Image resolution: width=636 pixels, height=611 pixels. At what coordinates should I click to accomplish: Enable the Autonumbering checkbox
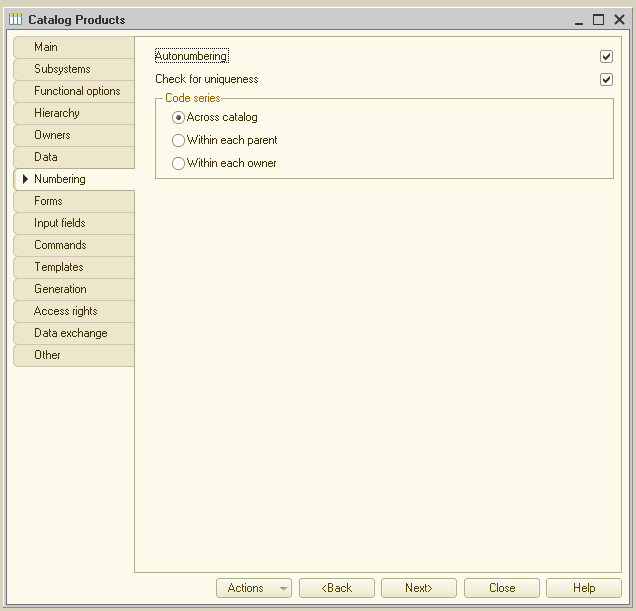[x=606, y=57]
